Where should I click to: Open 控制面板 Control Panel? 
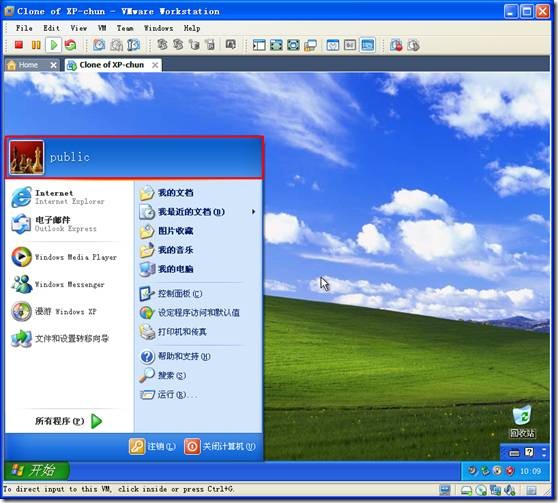click(x=198, y=294)
